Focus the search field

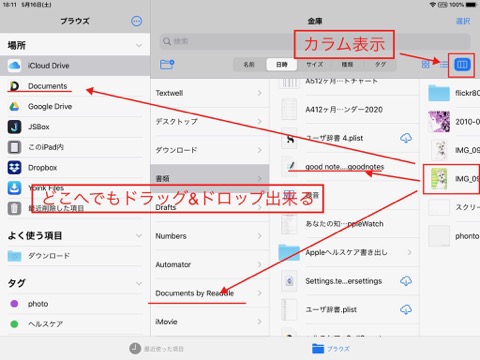click(x=315, y=41)
